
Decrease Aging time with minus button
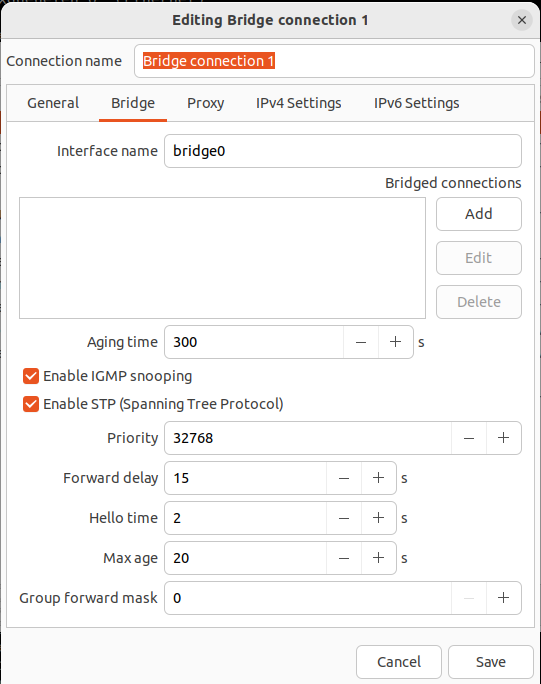[x=361, y=342]
